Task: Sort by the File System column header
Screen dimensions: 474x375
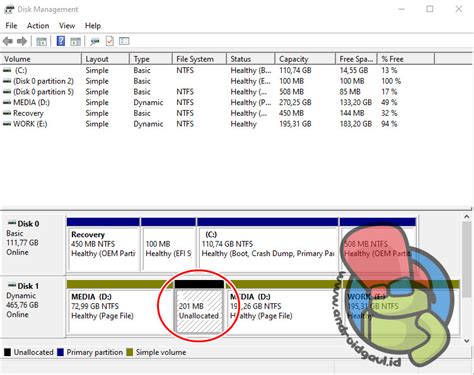Action: tap(199, 59)
